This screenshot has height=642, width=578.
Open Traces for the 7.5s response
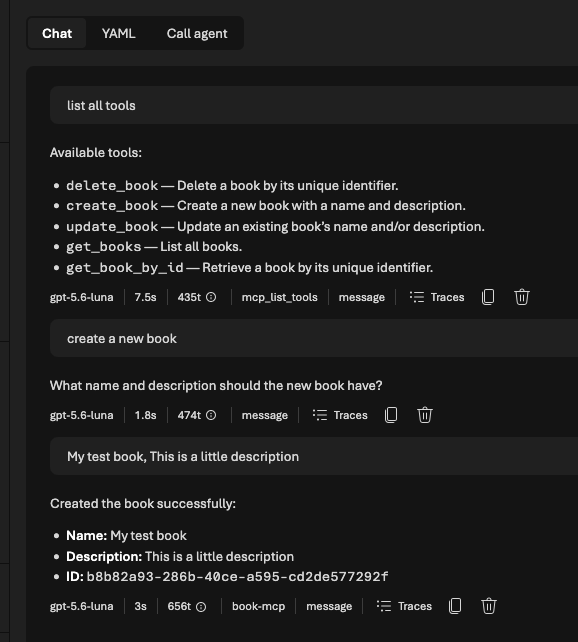[437, 297]
